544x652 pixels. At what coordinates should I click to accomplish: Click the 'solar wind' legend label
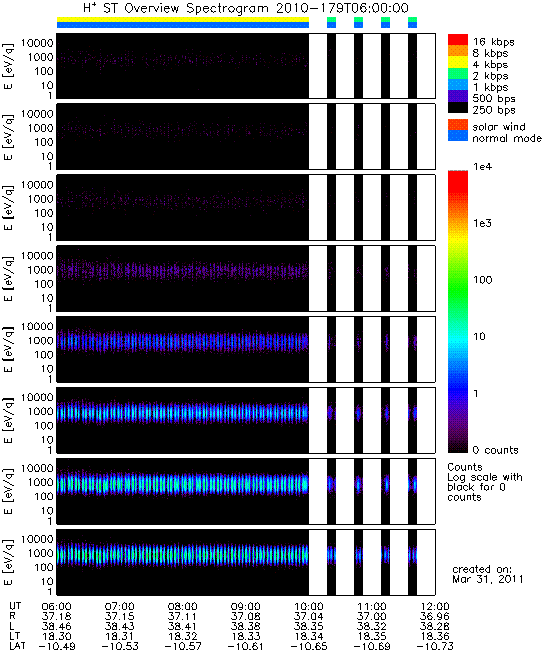pos(499,127)
